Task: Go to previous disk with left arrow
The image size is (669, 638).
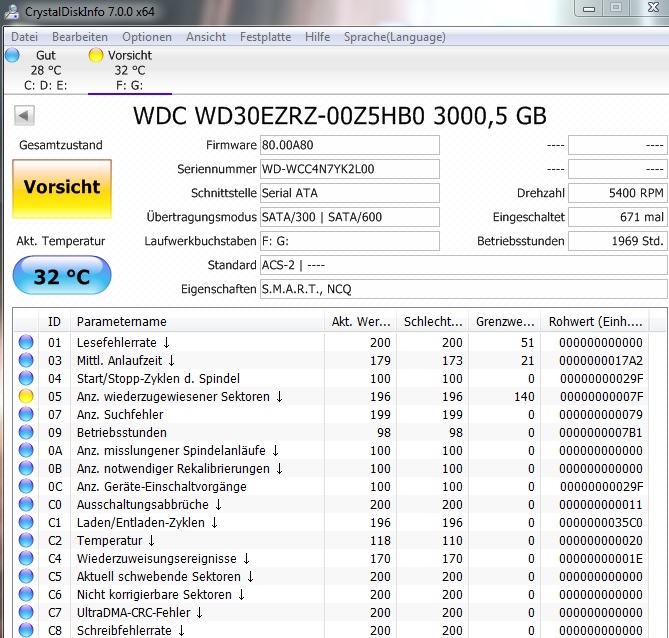Action: click(24, 115)
